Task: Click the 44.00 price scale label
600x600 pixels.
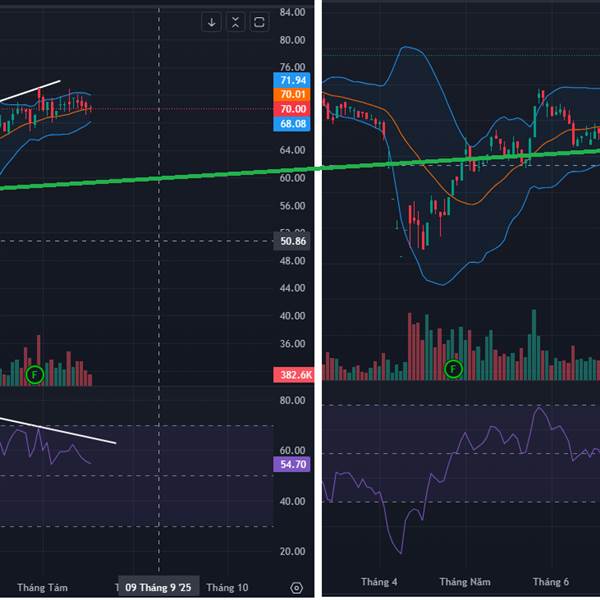Action: pos(292,288)
